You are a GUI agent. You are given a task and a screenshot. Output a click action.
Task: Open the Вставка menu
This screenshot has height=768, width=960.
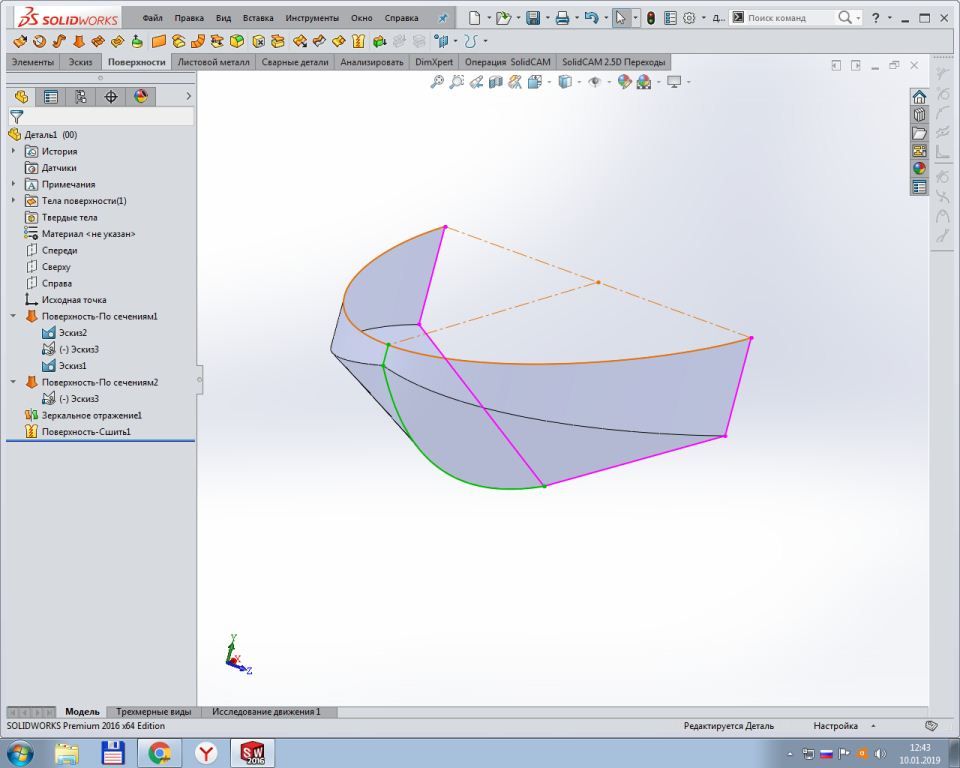(257, 18)
